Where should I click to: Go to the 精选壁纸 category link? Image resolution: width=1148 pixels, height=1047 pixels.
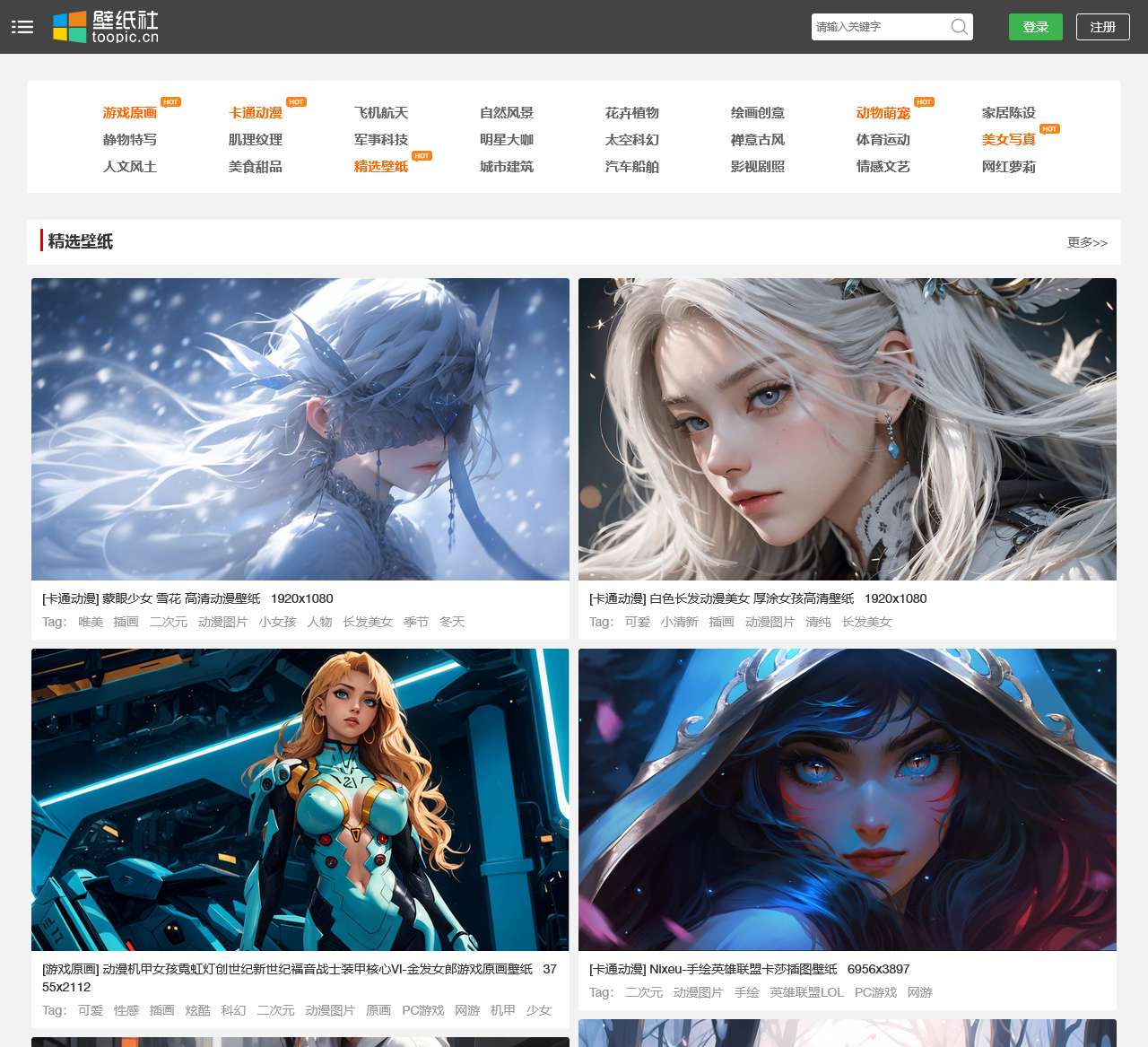[381, 167]
